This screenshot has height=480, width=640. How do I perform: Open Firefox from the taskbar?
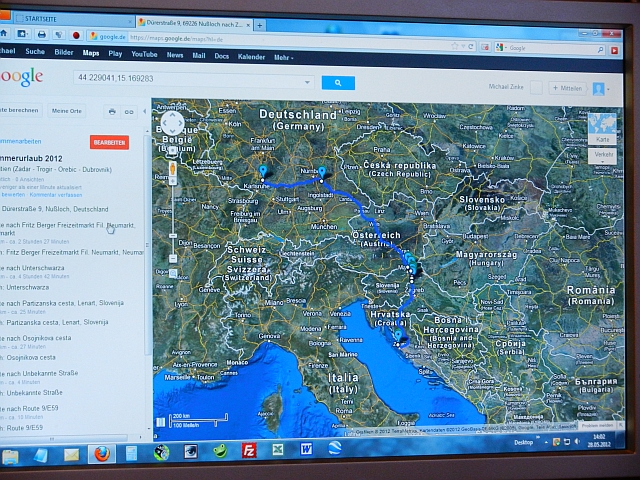coord(101,453)
